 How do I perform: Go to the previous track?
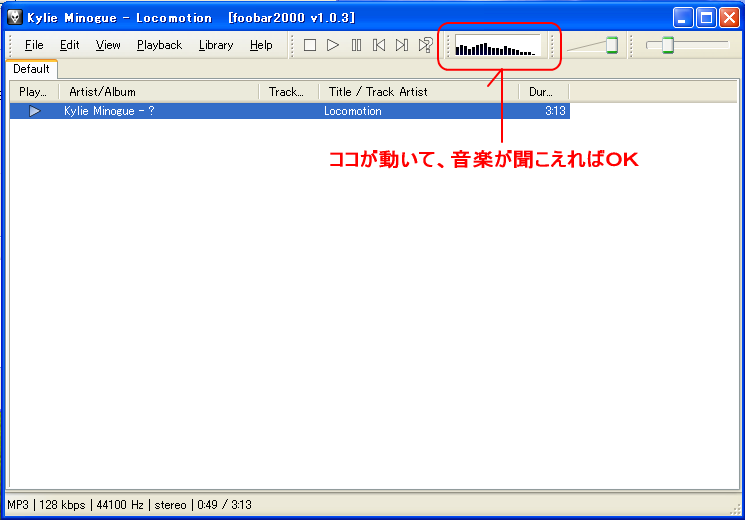pyautogui.click(x=379, y=45)
